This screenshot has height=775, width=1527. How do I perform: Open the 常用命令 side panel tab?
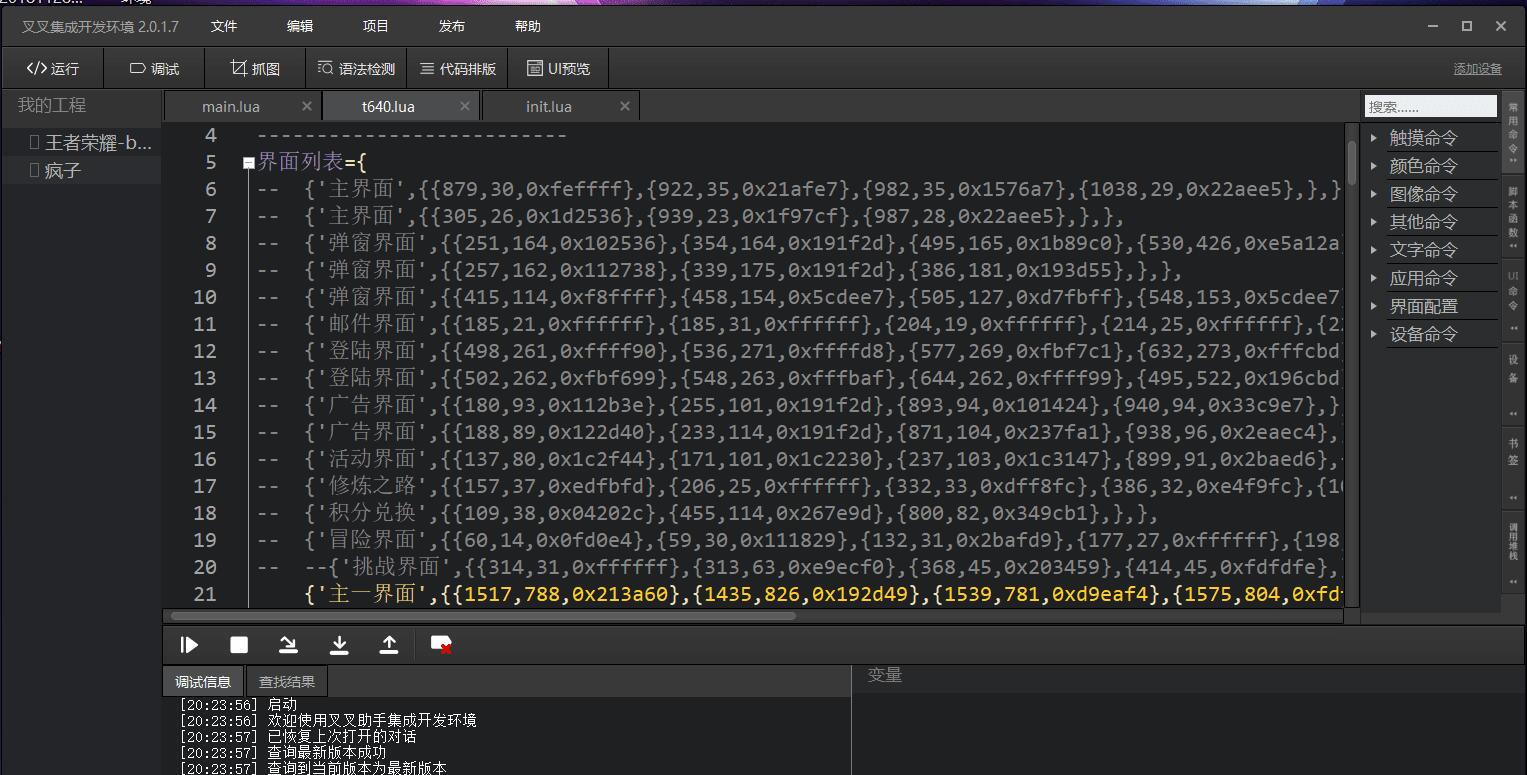(1513, 132)
